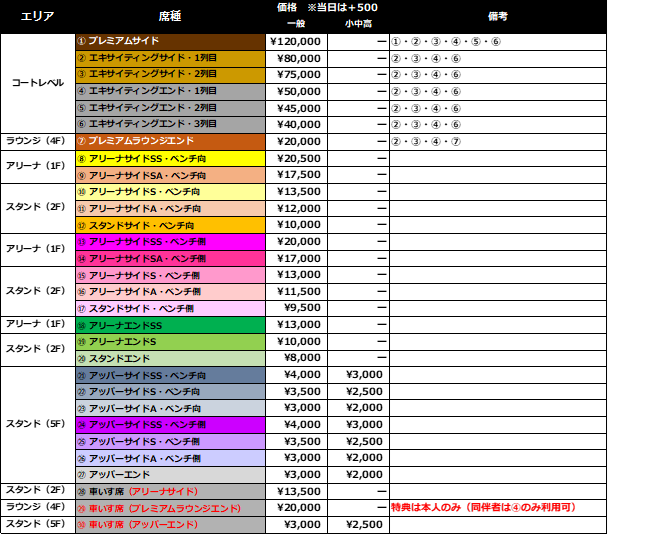Click the ⑳ スタンドエンド row

[x=170, y=358]
